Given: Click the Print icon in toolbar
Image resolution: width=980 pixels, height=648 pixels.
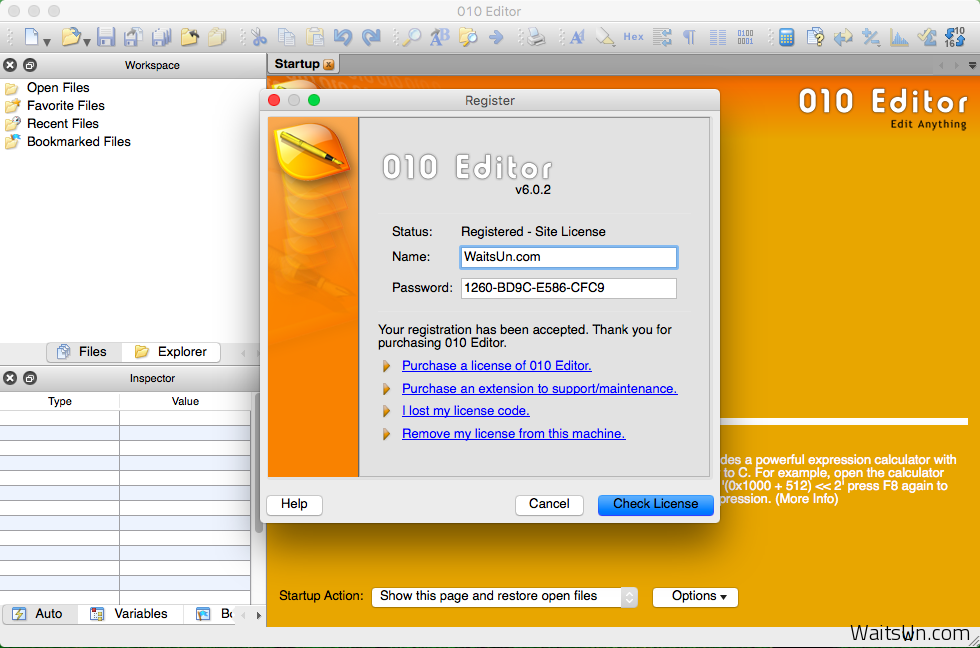Looking at the screenshot, I should click(536, 37).
